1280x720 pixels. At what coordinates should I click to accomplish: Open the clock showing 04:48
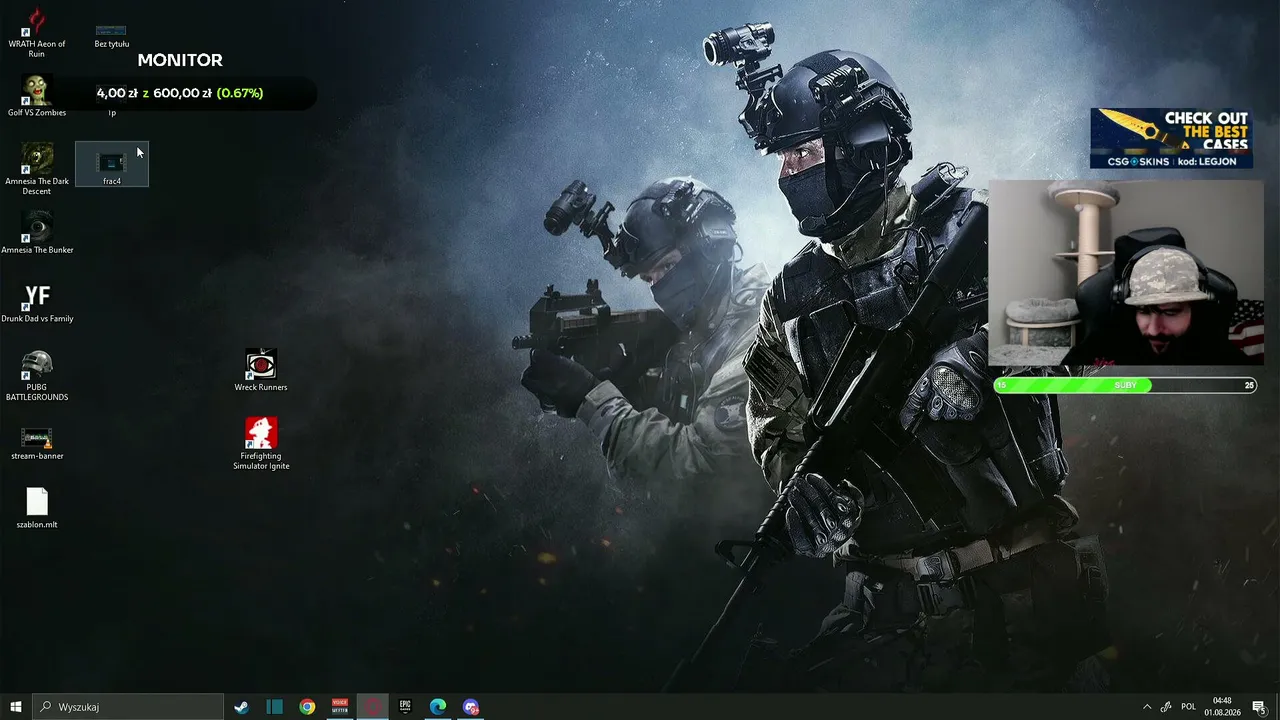tap(1222, 707)
